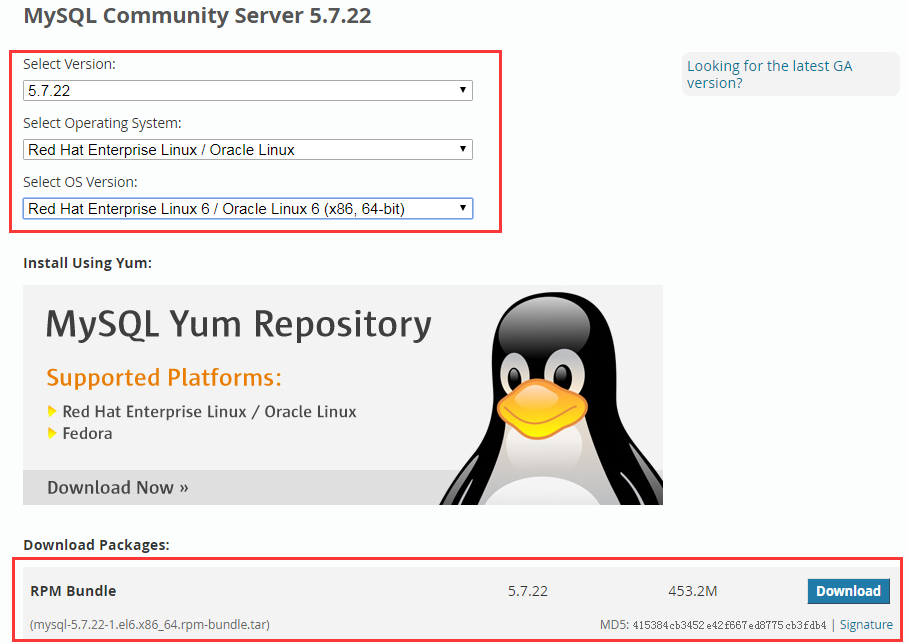The image size is (908, 644).
Task: Click the blue Download button for RPM Bundle
Action: [848, 591]
